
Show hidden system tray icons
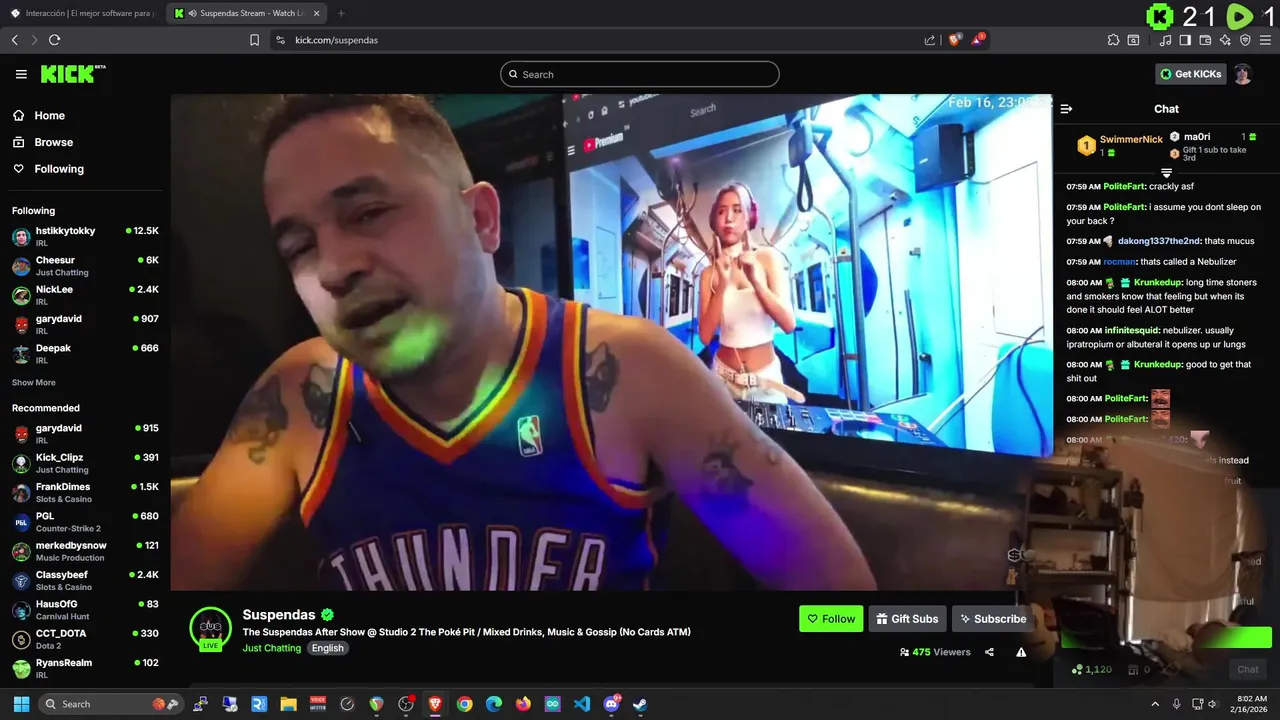click(1155, 704)
